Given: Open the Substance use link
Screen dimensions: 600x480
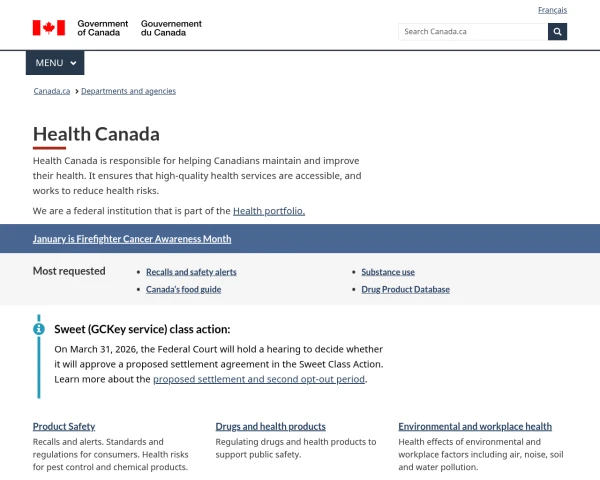Looking at the screenshot, I should 388,272.
